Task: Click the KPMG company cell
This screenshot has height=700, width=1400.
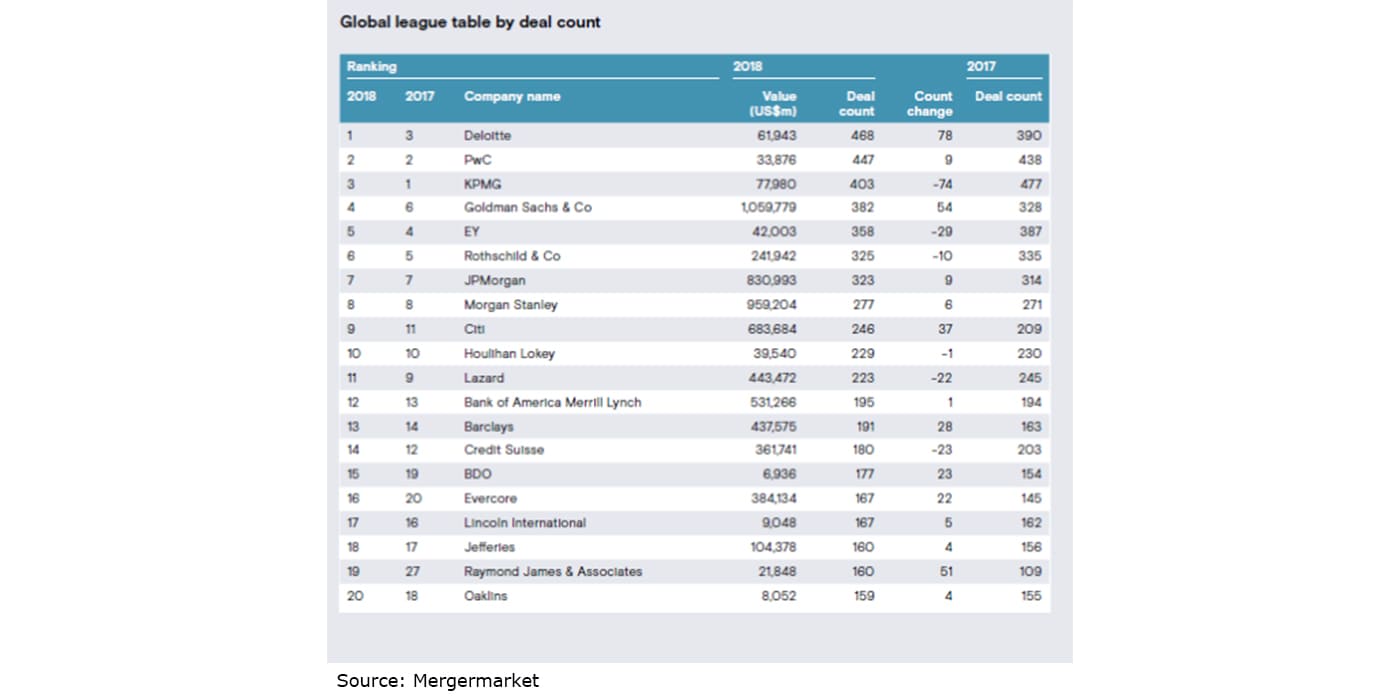Action: pos(482,184)
